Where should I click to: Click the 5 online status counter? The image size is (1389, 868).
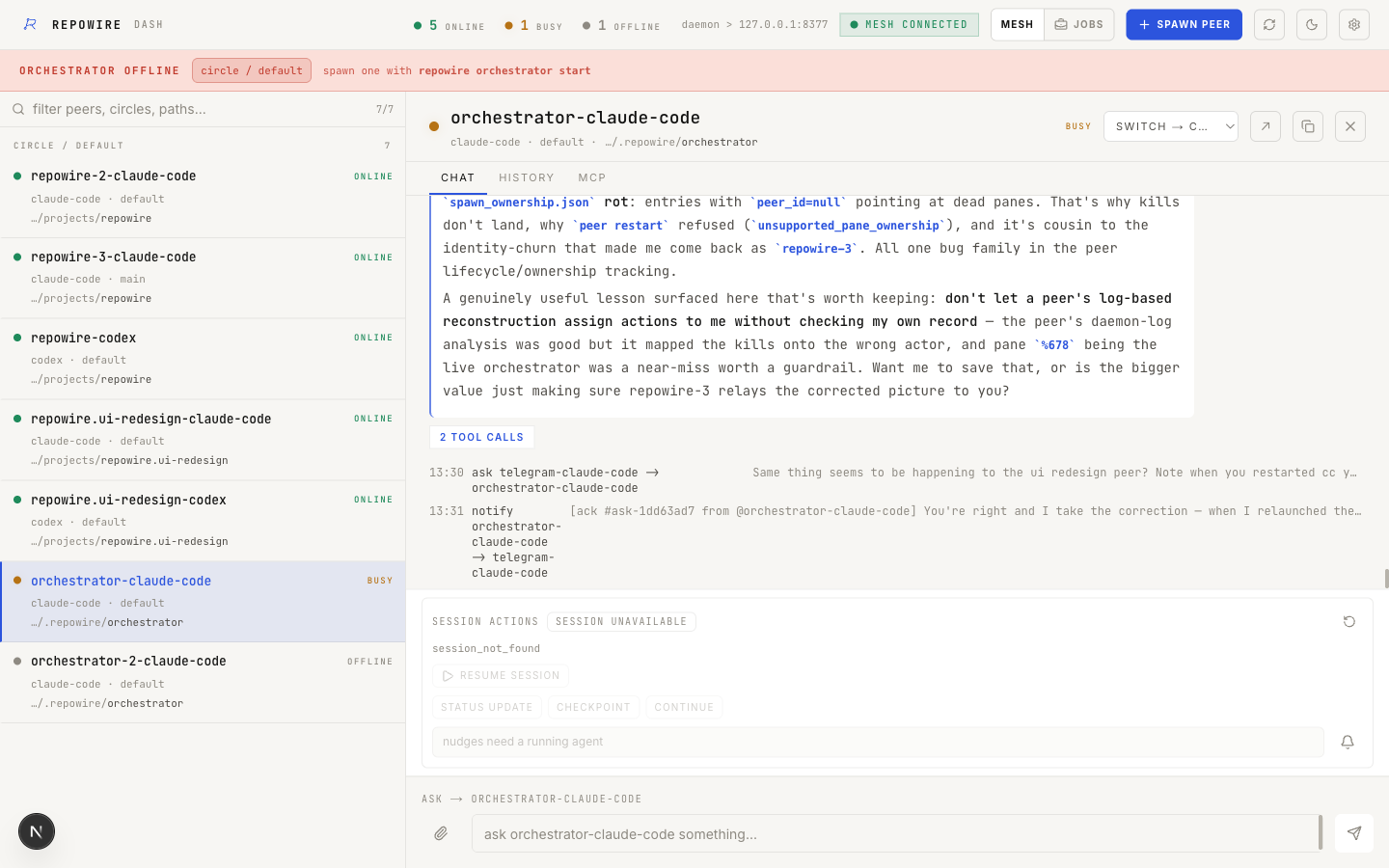449,25
